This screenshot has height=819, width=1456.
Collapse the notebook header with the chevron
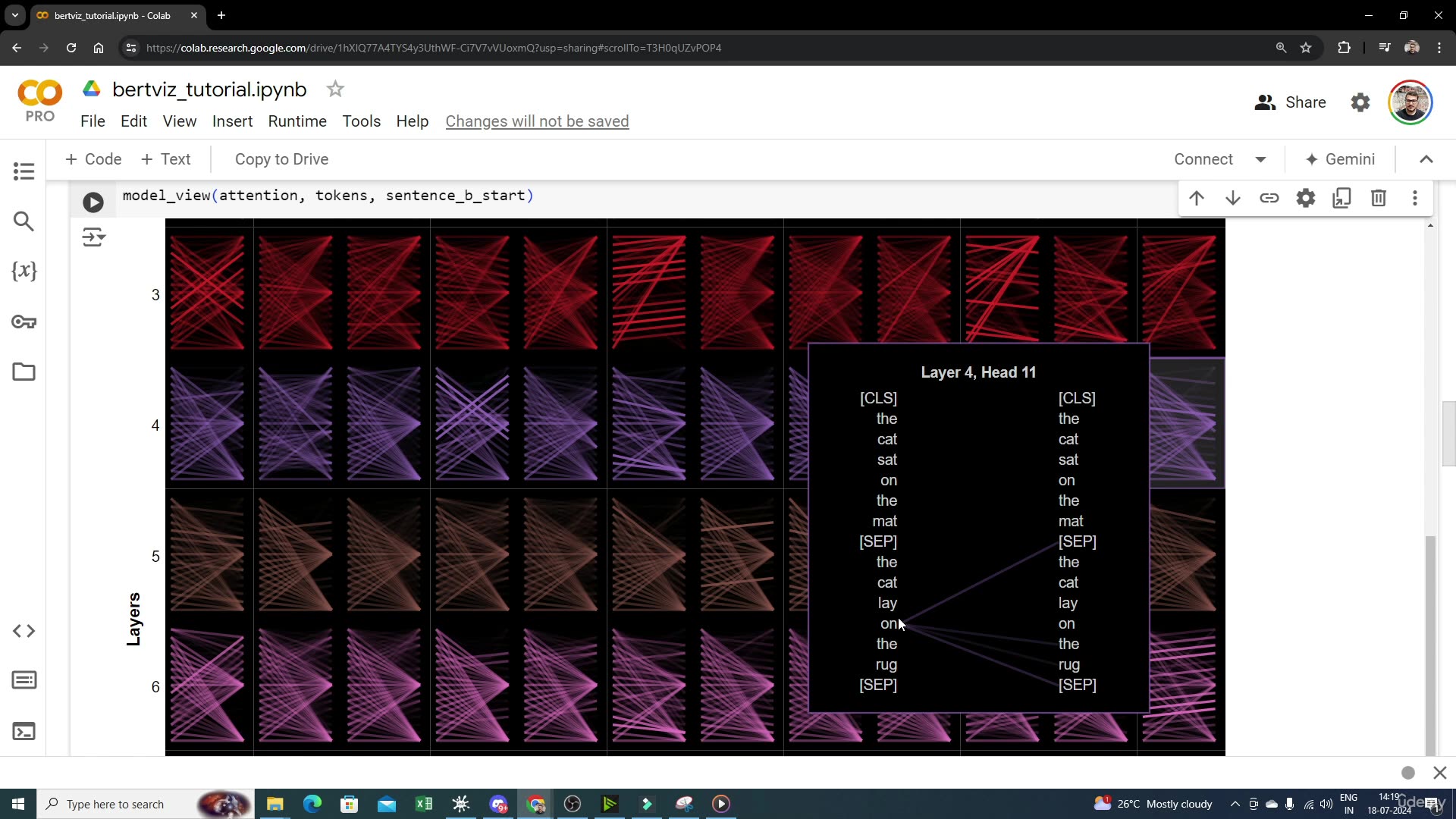[1426, 159]
